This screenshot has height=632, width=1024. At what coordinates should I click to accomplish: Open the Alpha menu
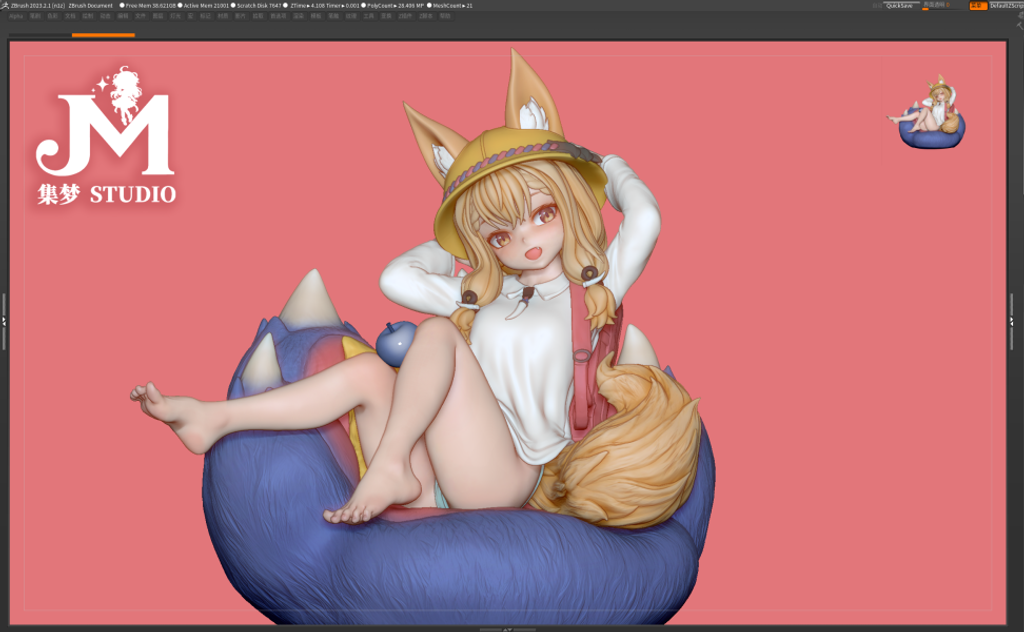(16, 16)
